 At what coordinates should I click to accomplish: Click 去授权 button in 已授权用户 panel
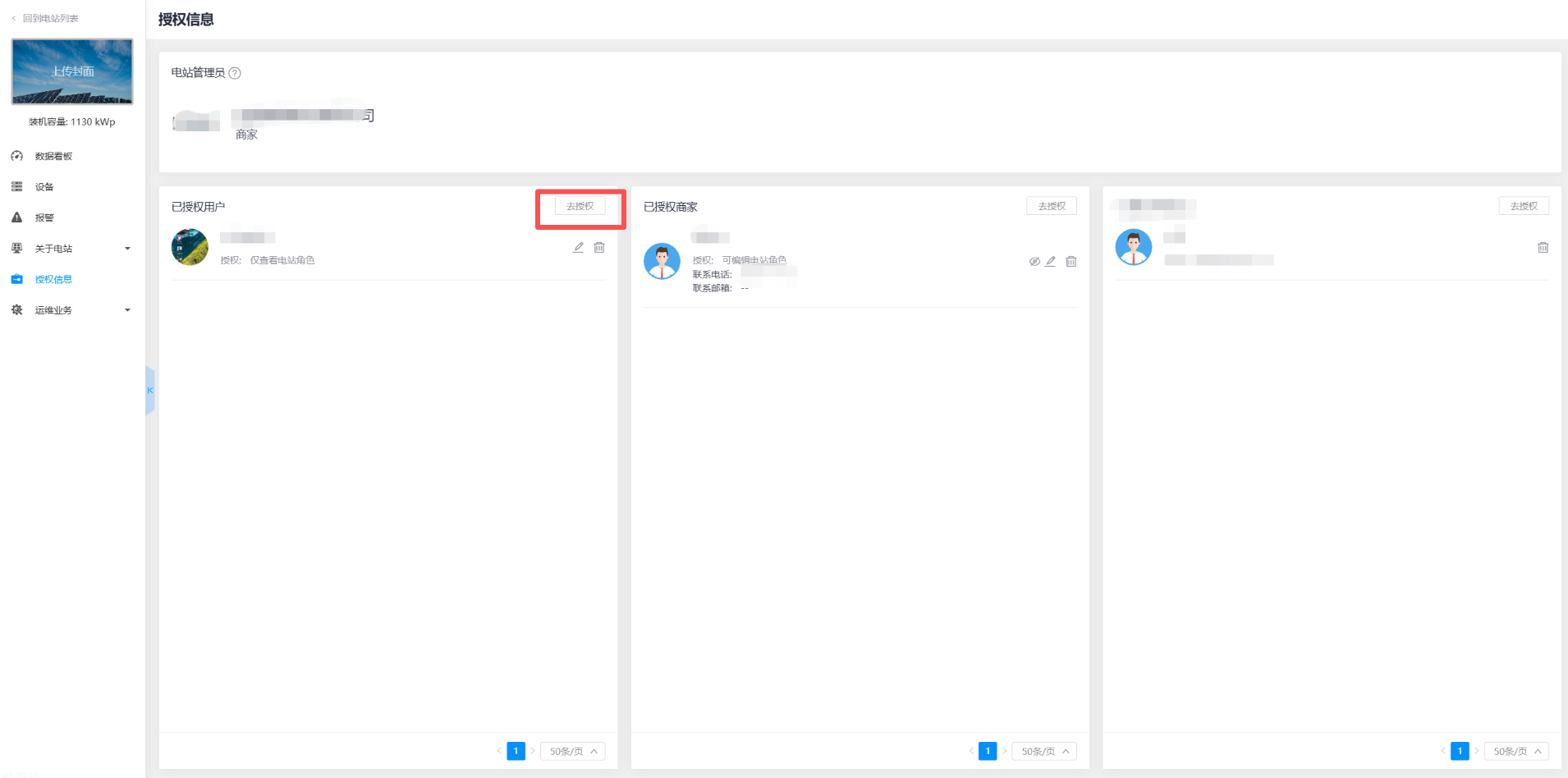[580, 206]
